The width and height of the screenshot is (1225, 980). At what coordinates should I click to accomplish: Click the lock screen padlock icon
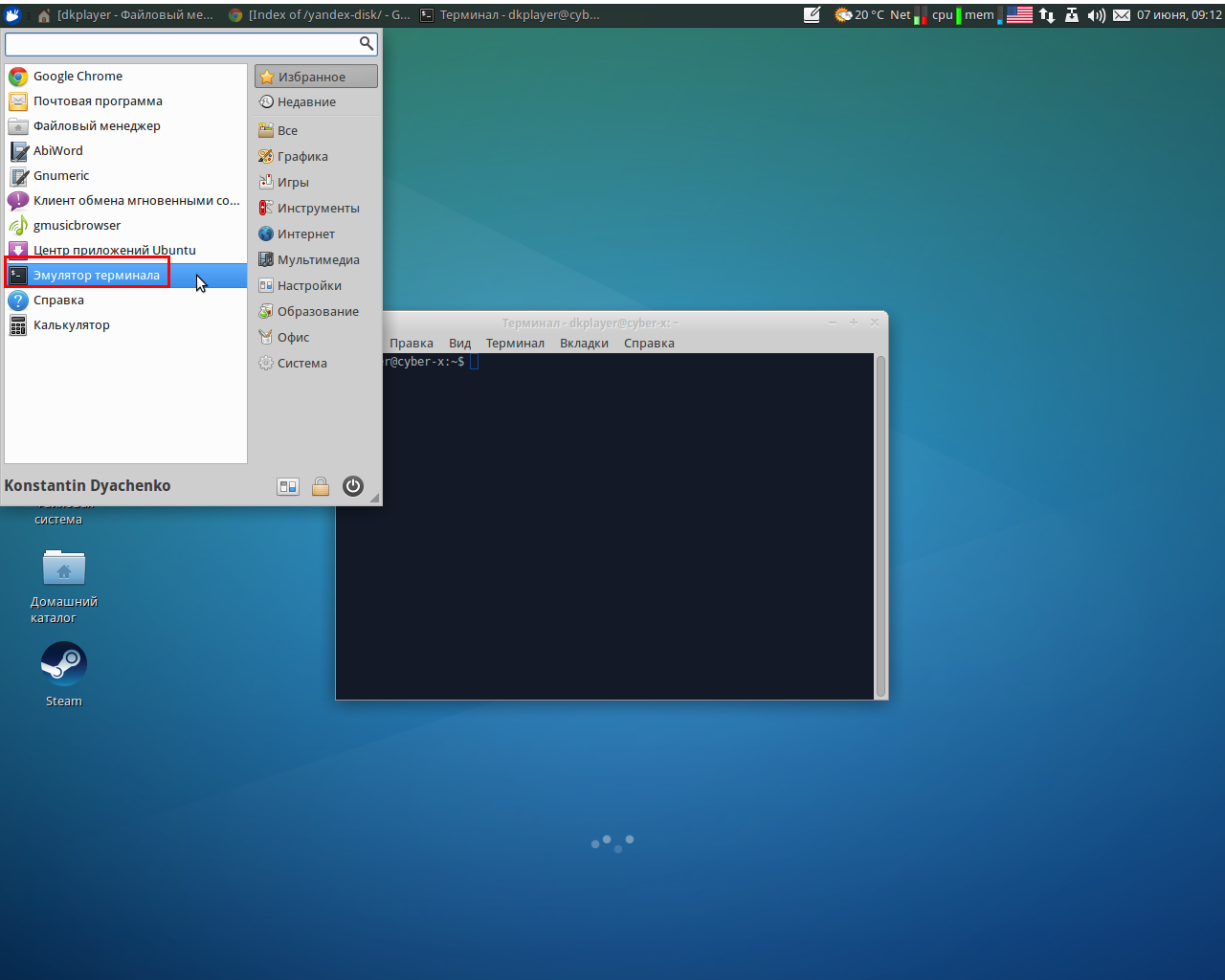[x=321, y=486]
